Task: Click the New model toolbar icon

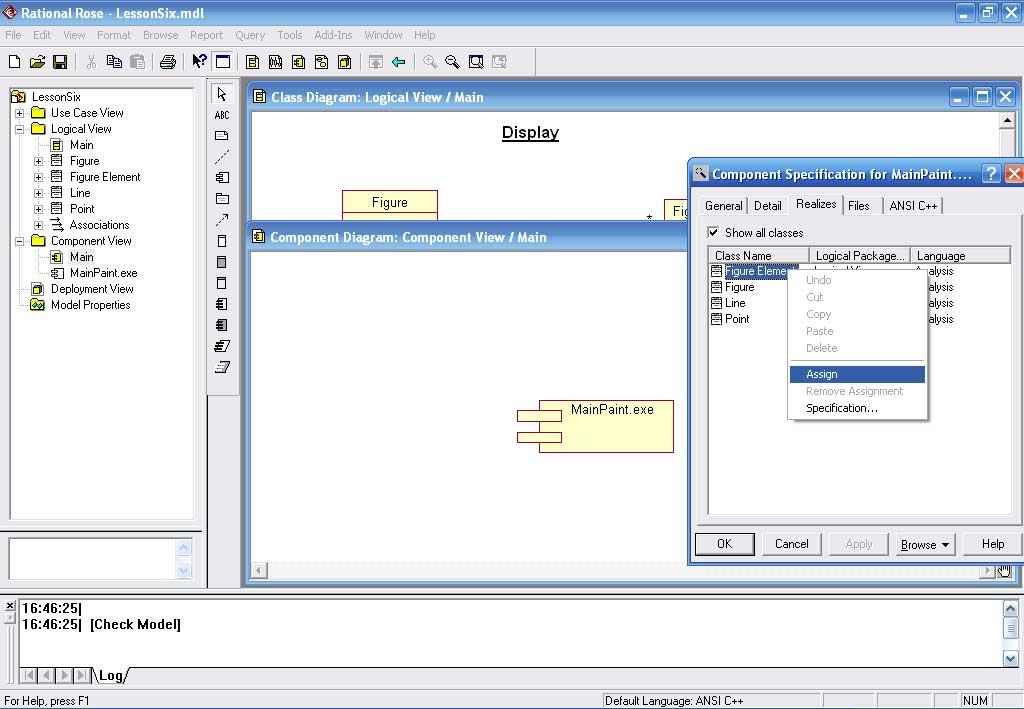Action: [x=14, y=62]
